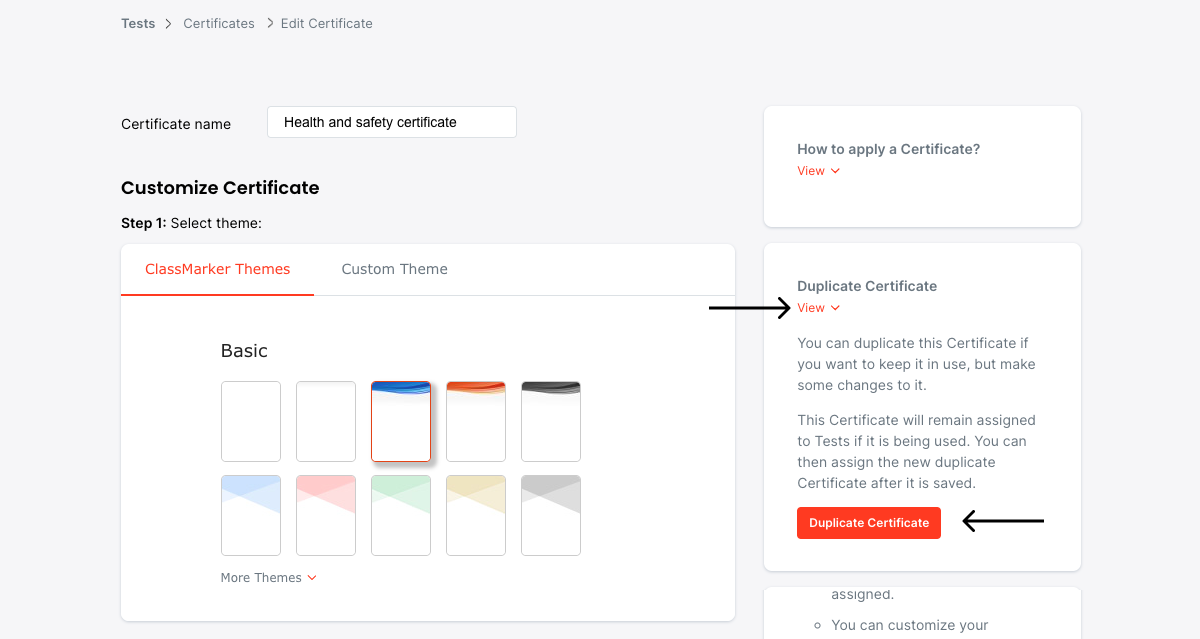The height and width of the screenshot is (639, 1200).
Task: Select the plain white first theme thumbnail
Action: (x=250, y=421)
